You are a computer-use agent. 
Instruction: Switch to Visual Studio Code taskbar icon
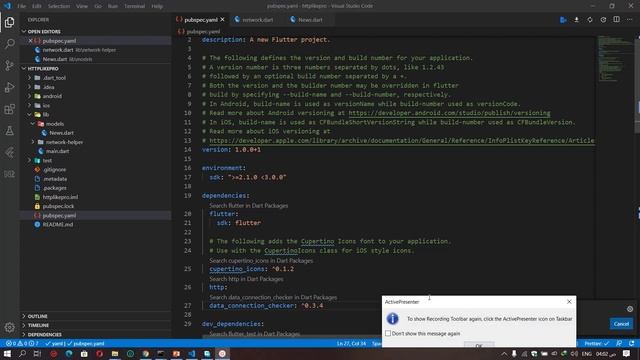[x=191, y=353]
